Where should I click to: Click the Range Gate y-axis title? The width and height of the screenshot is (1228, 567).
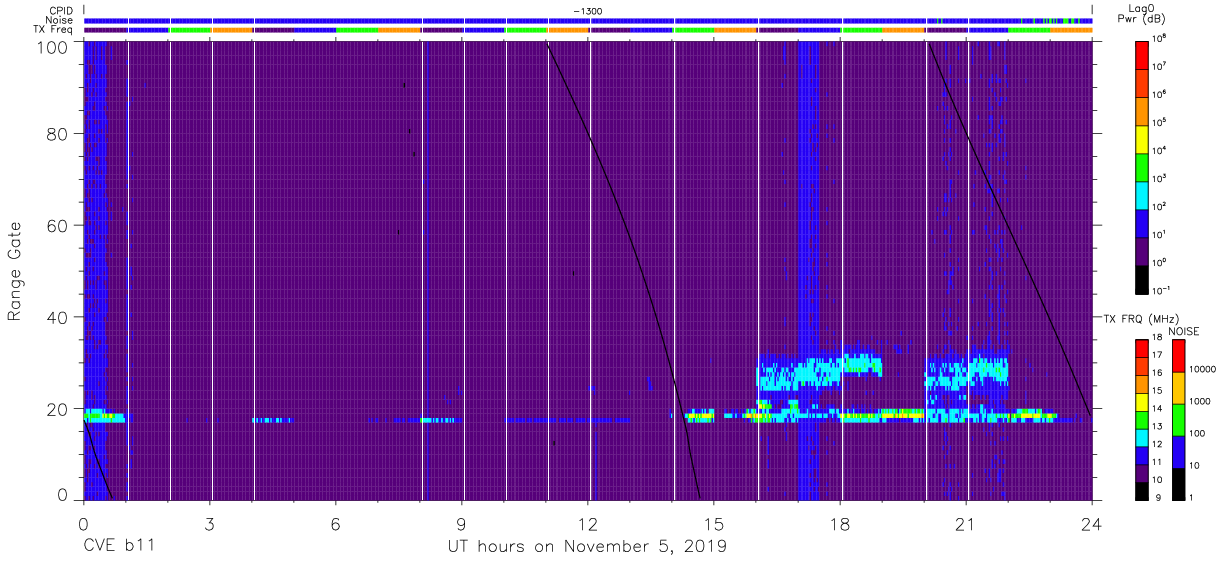pyautogui.click(x=15, y=272)
